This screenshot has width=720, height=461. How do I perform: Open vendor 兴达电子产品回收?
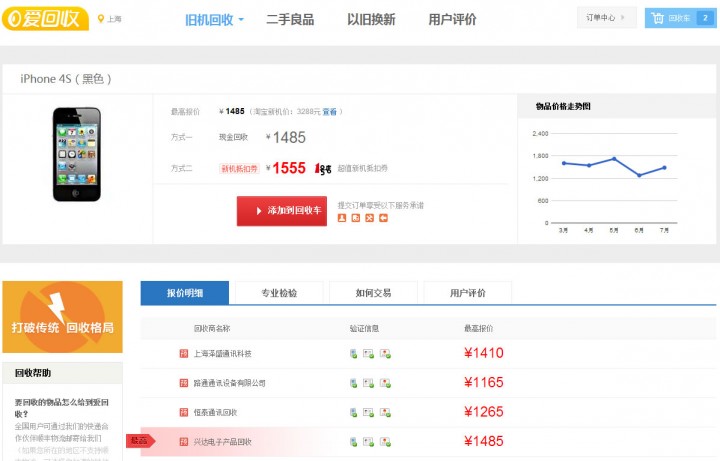pyautogui.click(x=223, y=442)
